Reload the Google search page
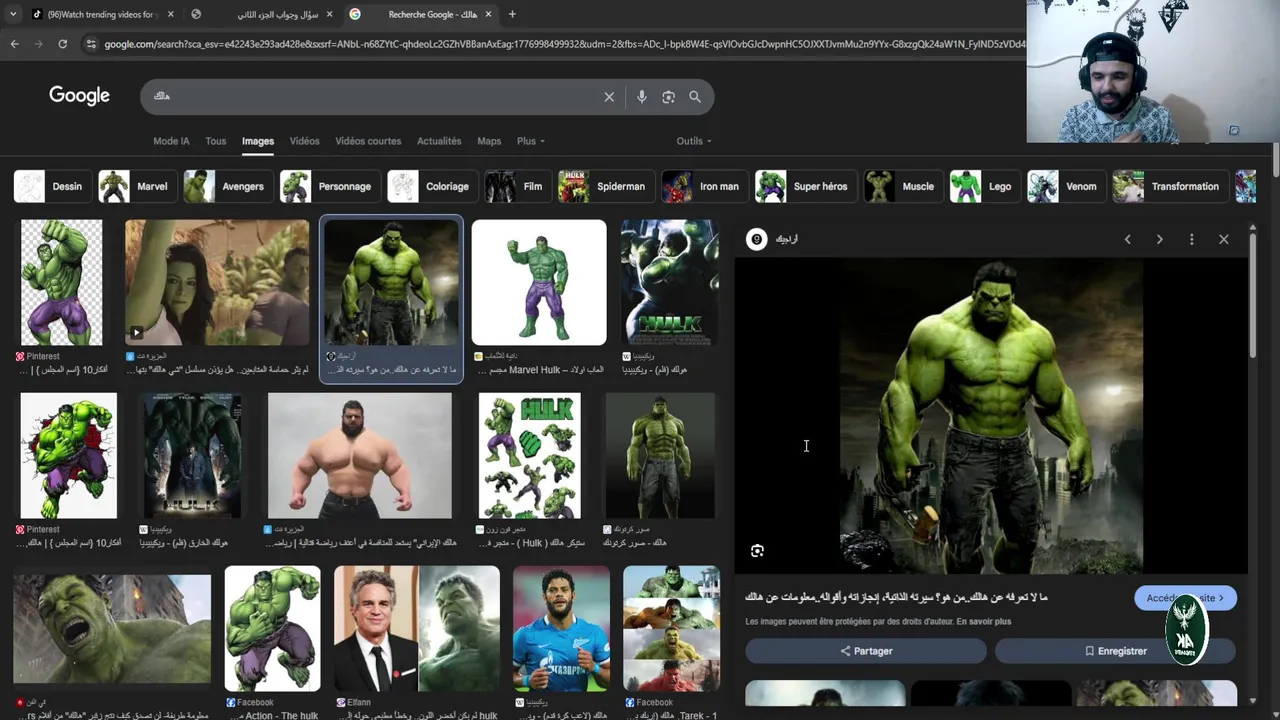The image size is (1280, 720). 62,44
